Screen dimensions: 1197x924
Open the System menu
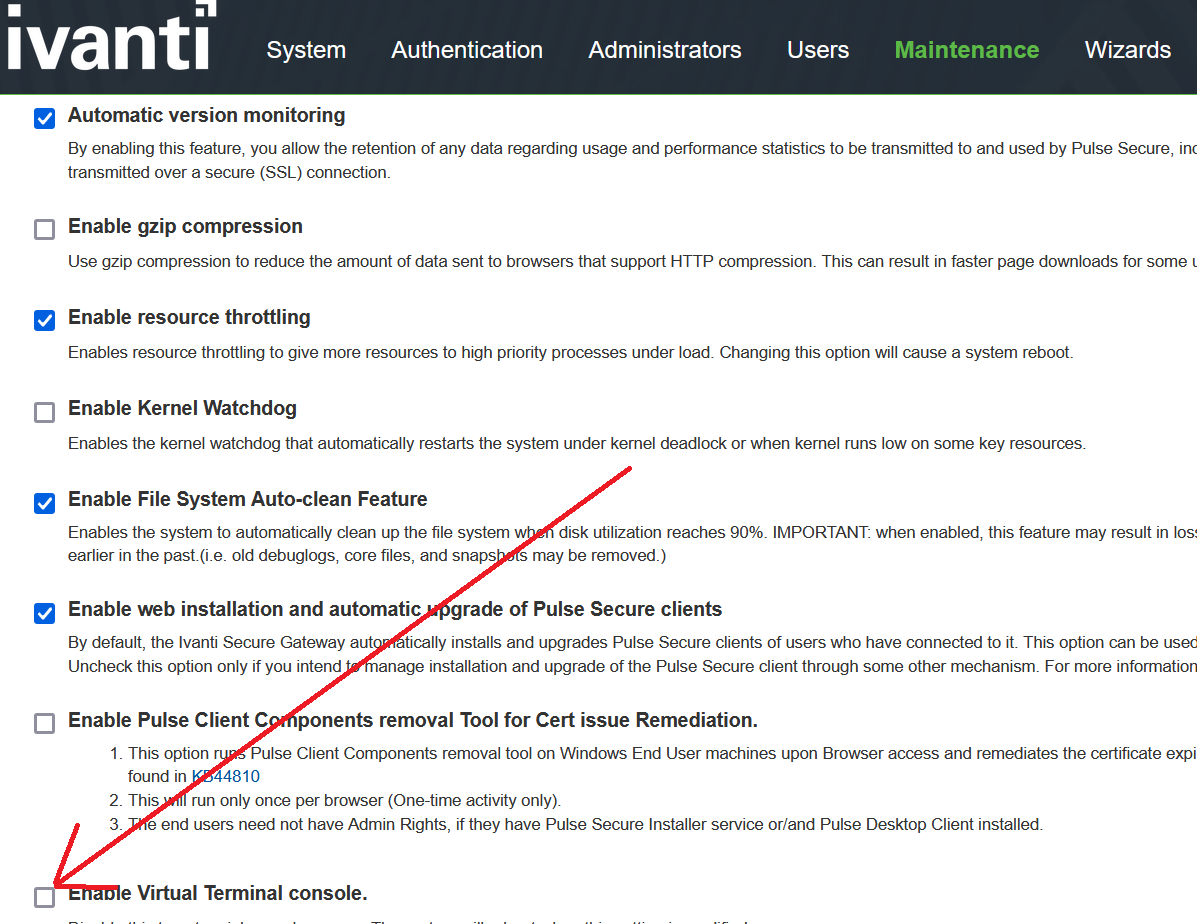click(306, 50)
